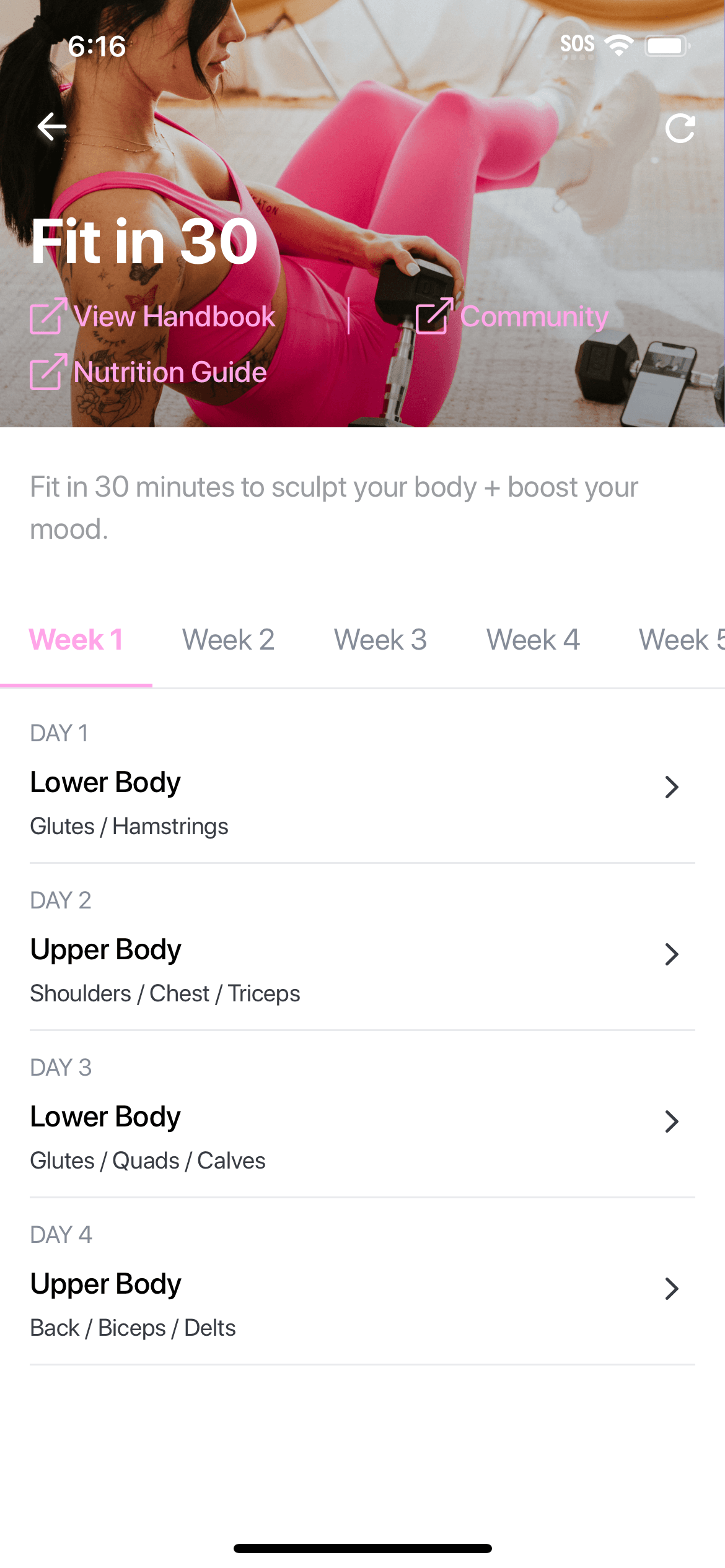The height and width of the screenshot is (1568, 725).
Task: Tap external-link icon beside Community
Action: pyautogui.click(x=434, y=316)
